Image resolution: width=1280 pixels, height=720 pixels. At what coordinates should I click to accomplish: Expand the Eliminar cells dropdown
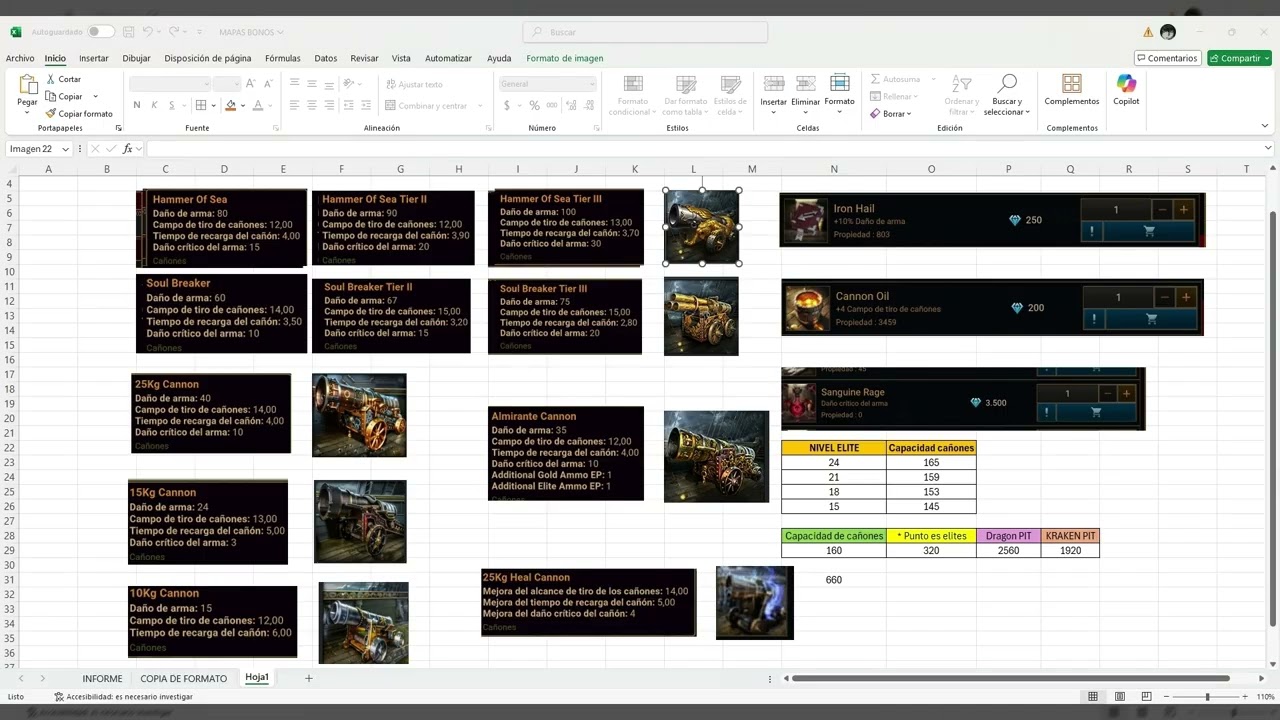pos(806,112)
